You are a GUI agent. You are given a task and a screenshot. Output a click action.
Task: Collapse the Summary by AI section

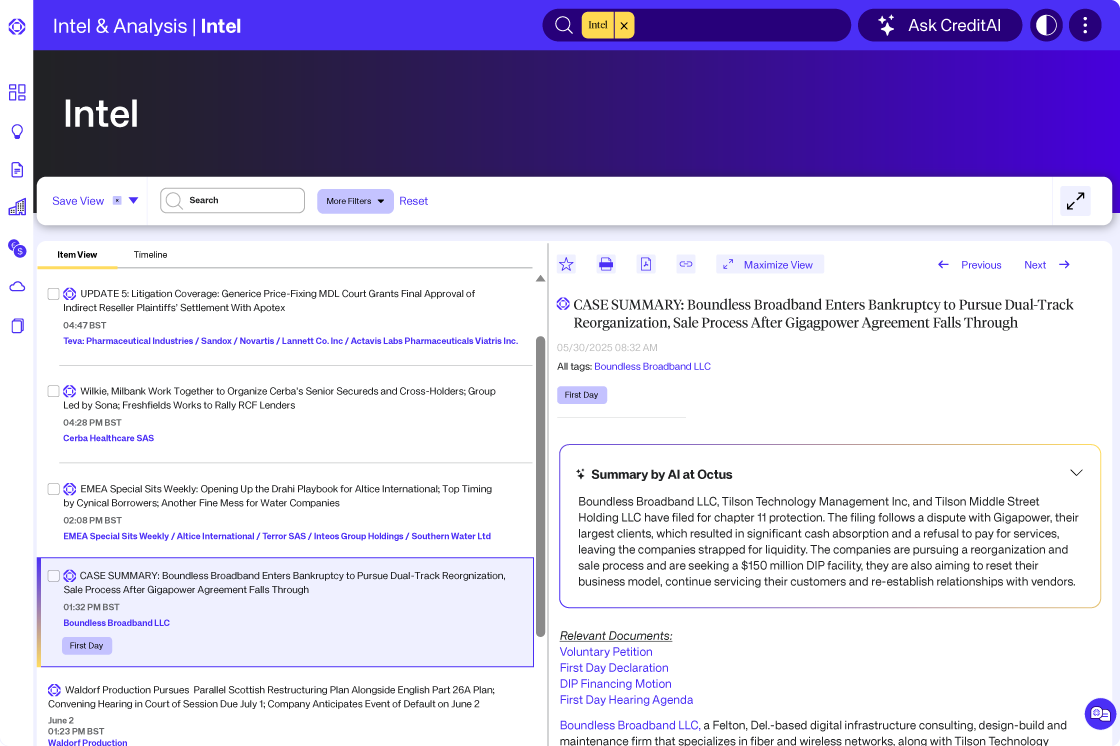(x=1076, y=473)
